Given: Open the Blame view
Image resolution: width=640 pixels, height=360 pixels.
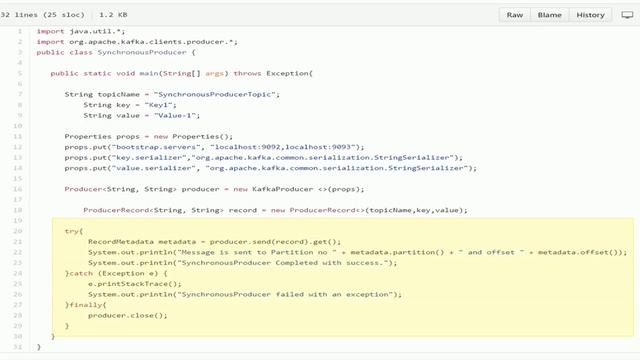Looking at the screenshot, I should coord(549,15).
